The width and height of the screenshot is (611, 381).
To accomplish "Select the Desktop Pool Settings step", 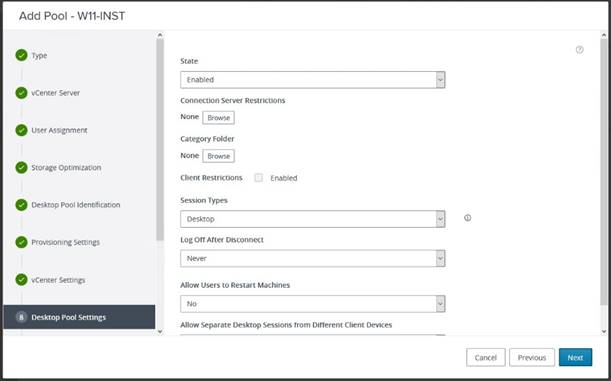I will coord(79,317).
